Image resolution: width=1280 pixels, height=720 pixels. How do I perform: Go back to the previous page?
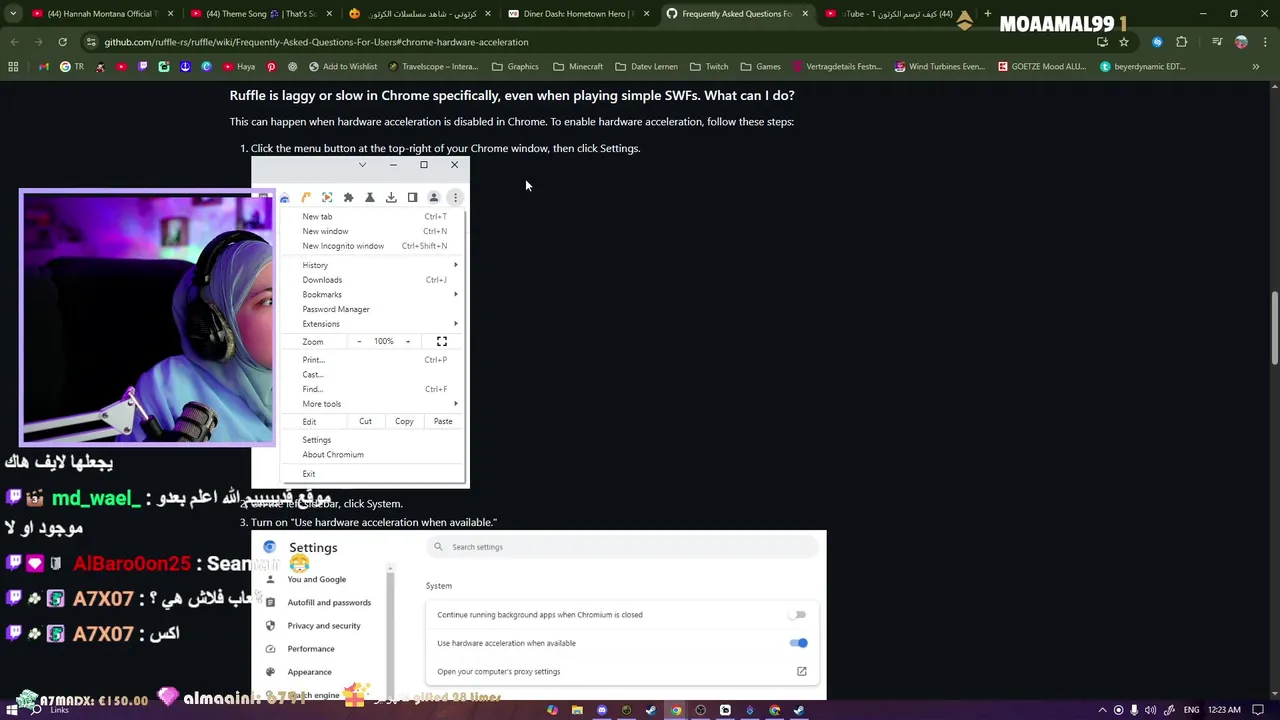point(15,42)
